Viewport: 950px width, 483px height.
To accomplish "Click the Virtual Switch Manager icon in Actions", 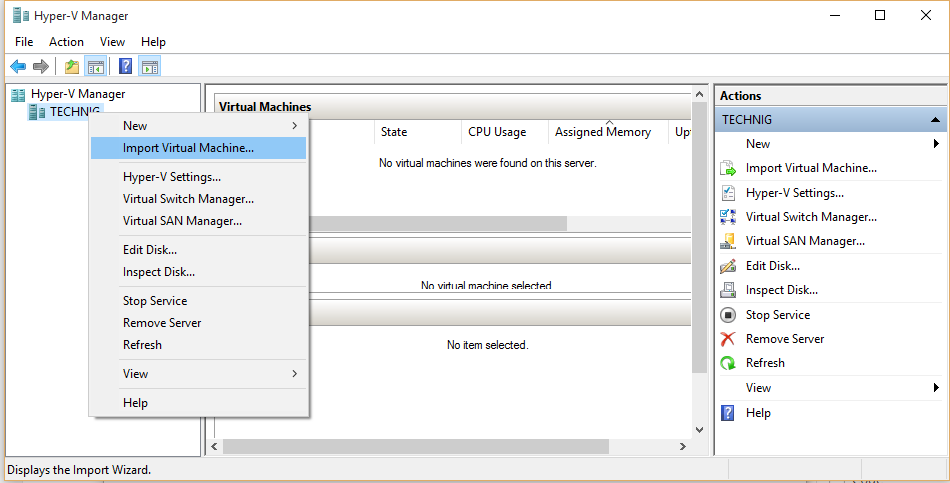I will (x=728, y=217).
